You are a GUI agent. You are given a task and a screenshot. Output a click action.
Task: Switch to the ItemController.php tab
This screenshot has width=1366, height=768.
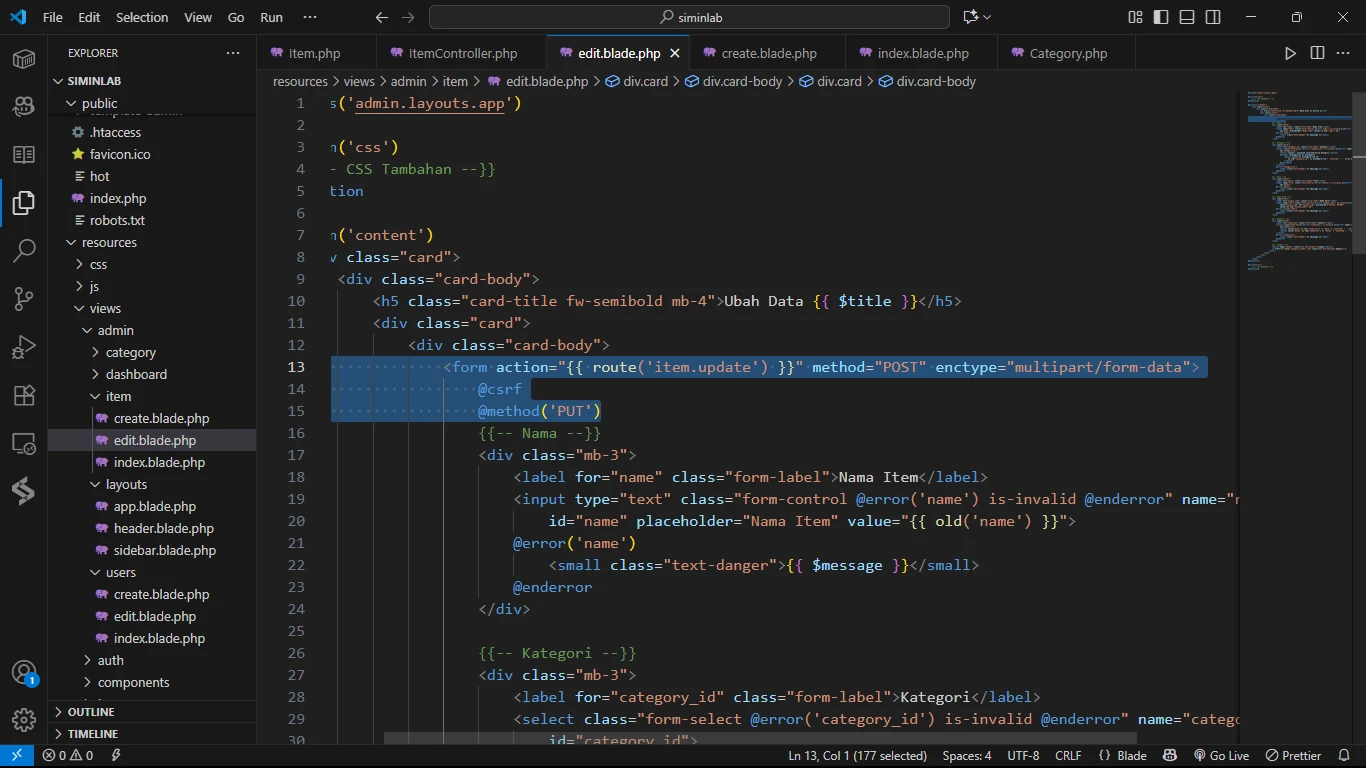(x=462, y=53)
